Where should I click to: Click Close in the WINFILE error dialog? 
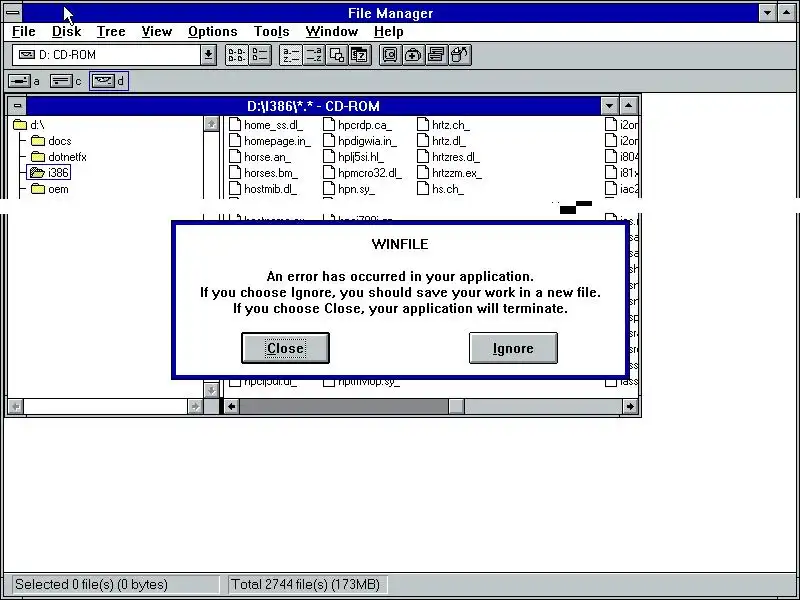[285, 348]
